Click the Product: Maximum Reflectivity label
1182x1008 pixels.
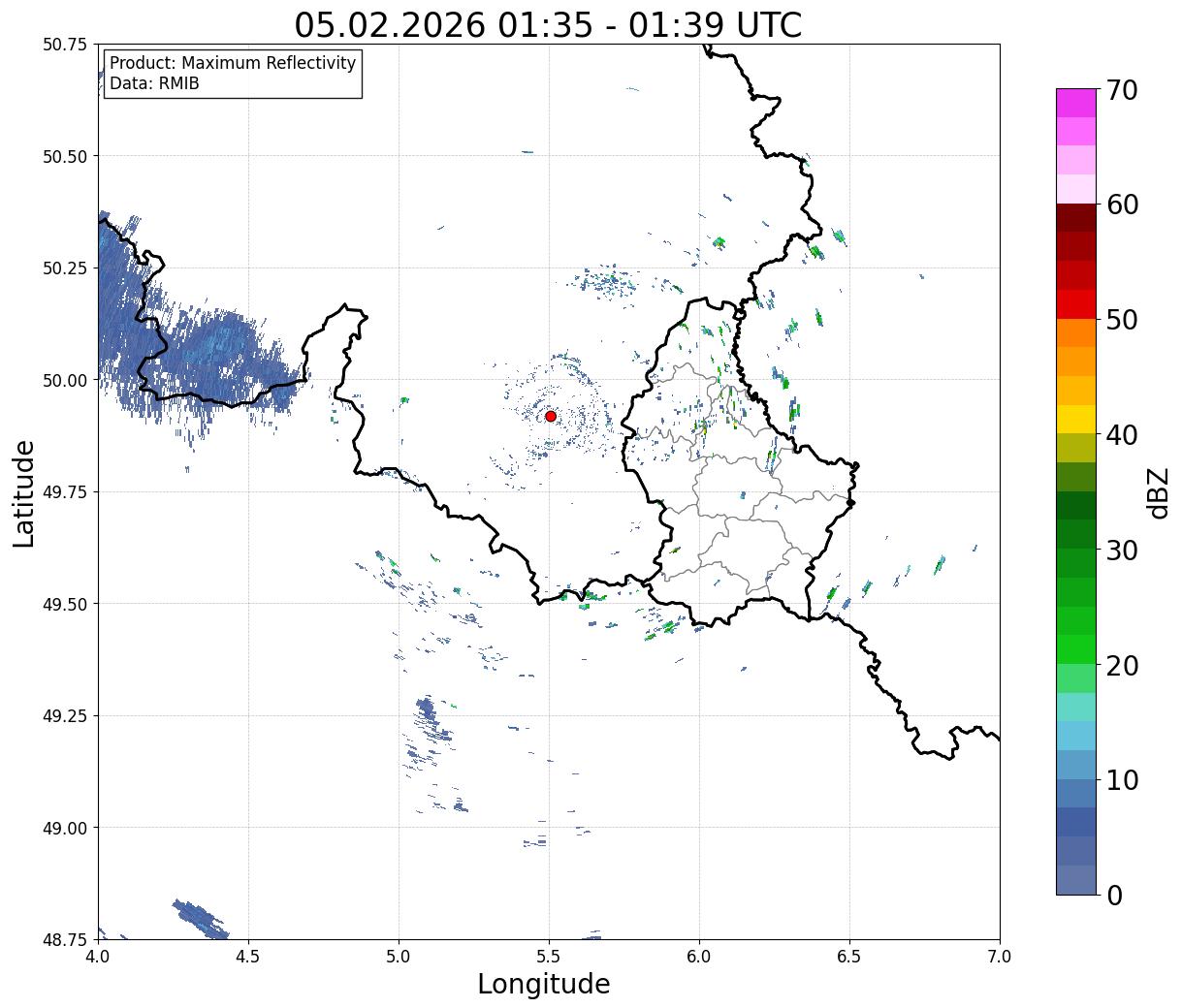click(x=233, y=63)
